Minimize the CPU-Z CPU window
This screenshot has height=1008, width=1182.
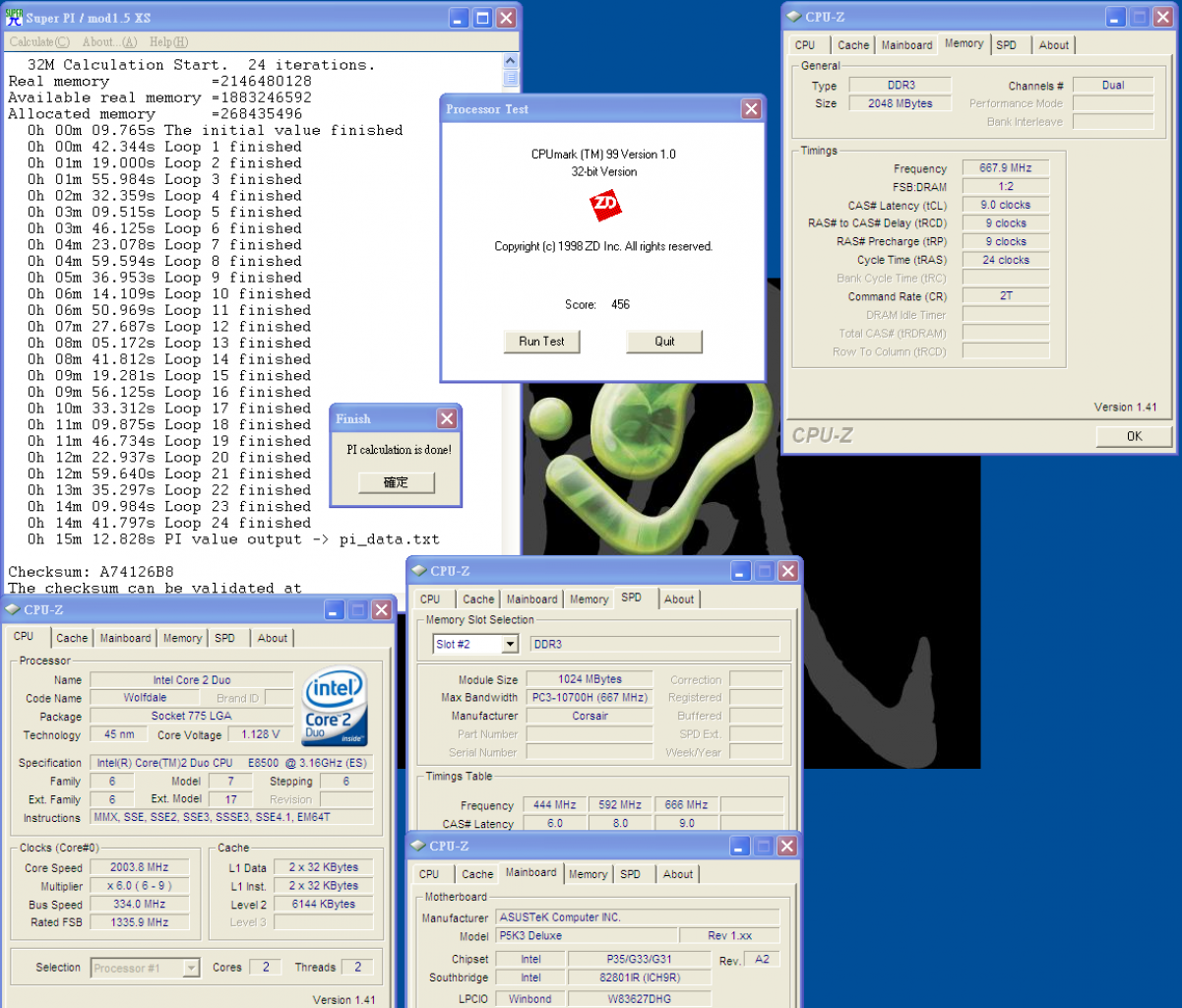pyautogui.click(x=336, y=610)
